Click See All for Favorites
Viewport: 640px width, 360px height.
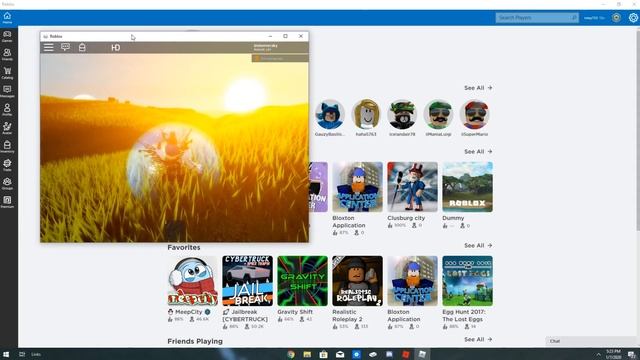[478, 245]
